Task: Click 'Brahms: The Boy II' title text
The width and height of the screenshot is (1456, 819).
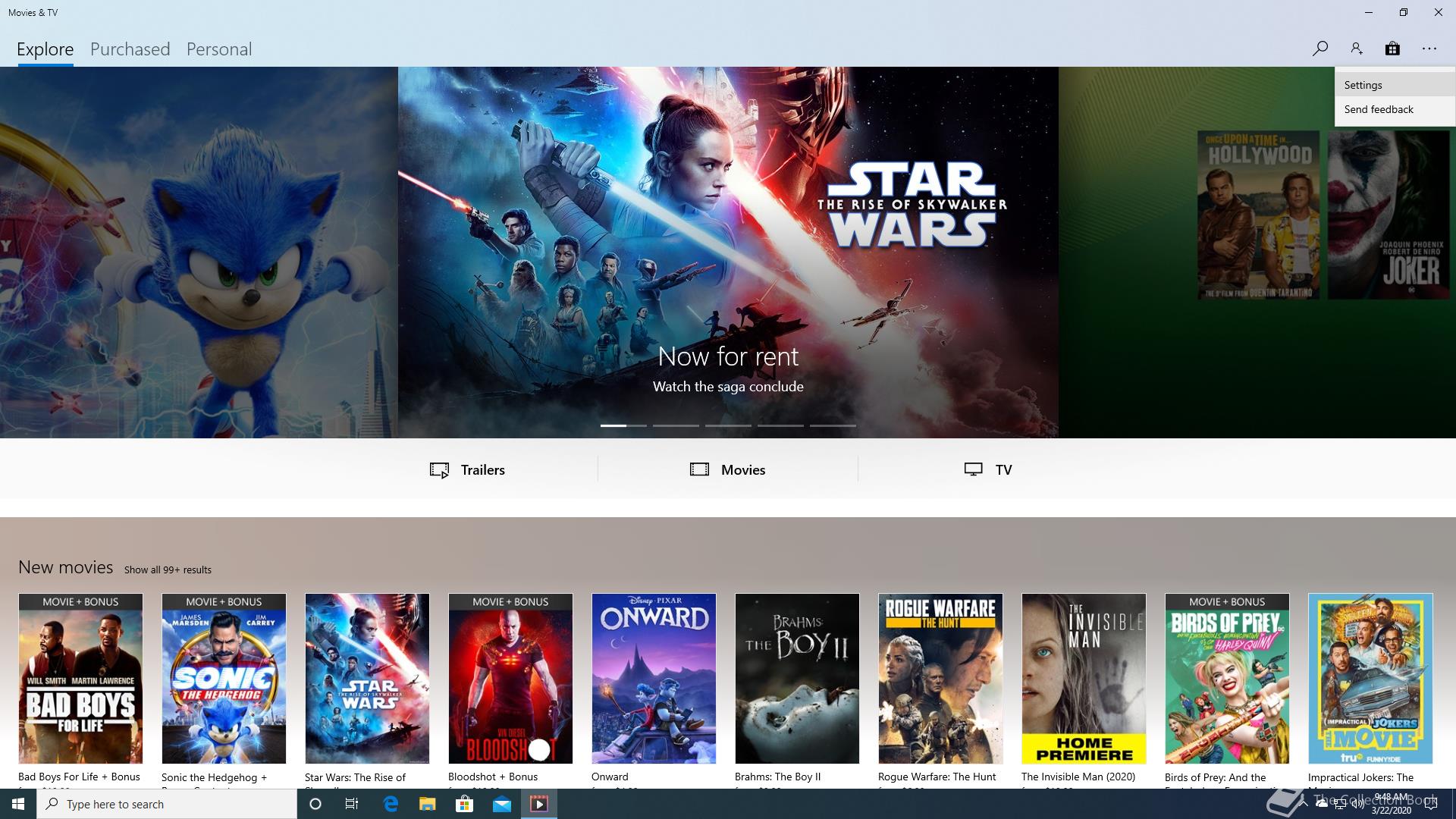Action: pos(777,777)
